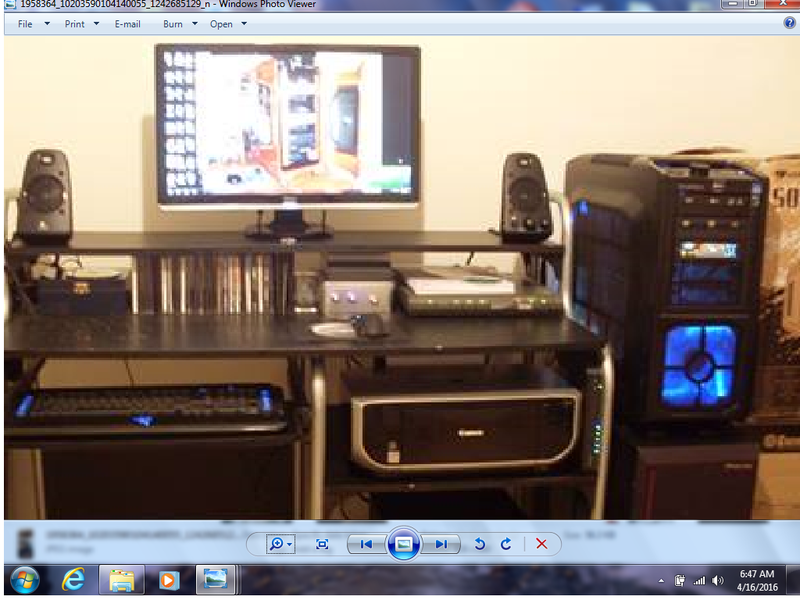Screen dimensions: 800x600
Task: Go to the next photo
Action: [x=441, y=544]
